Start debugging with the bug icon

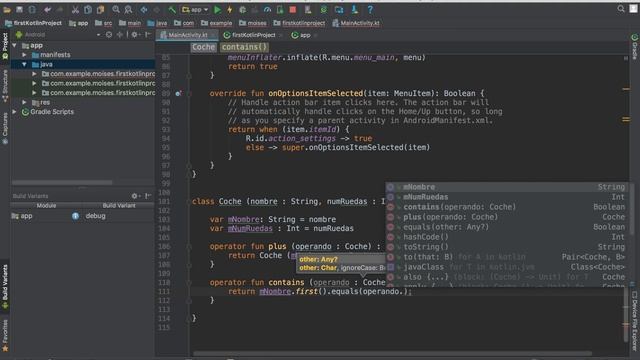pos(242,9)
